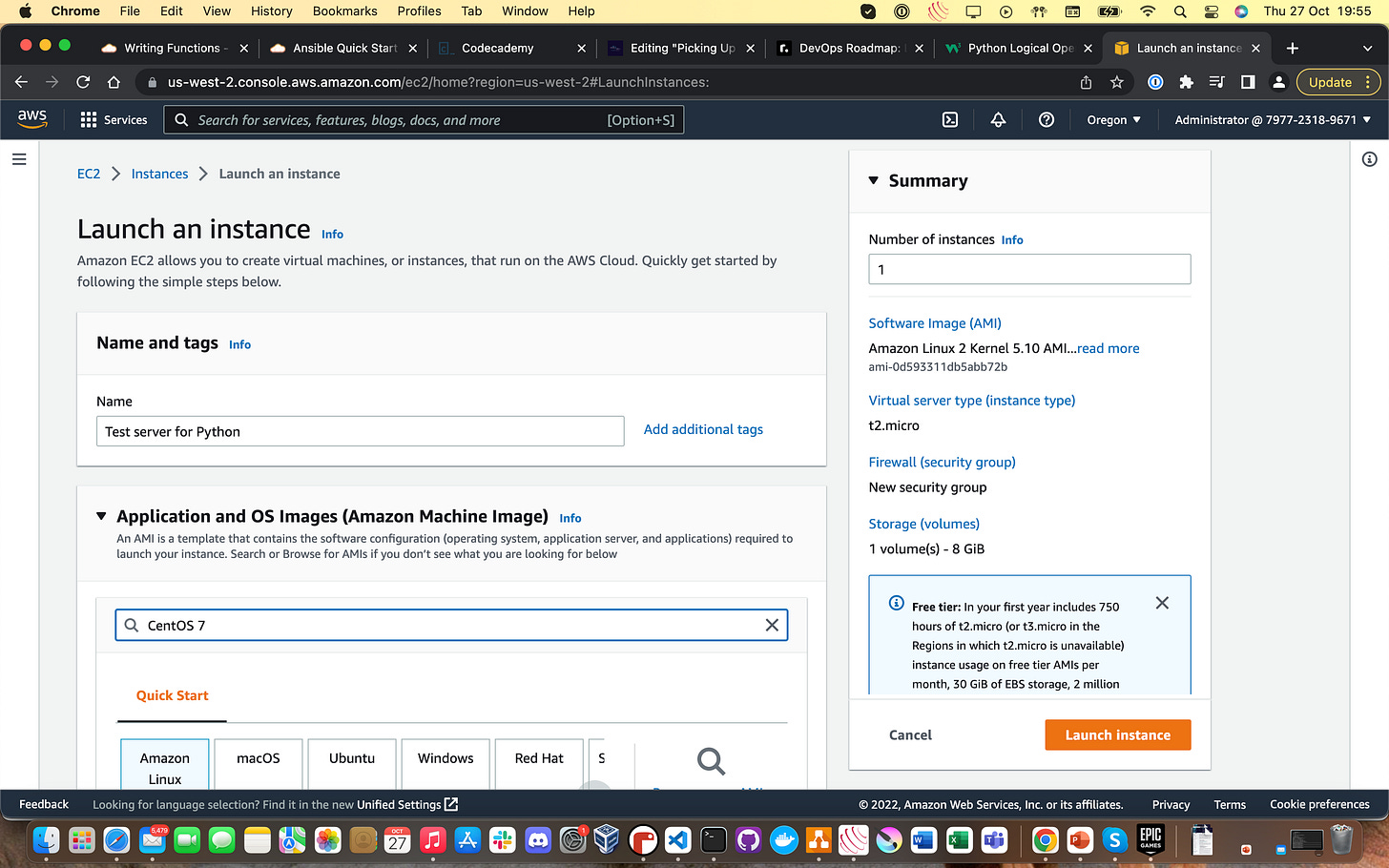Screen dimensions: 1389x868
Task: Open Cookie preferences in footer
Action: tap(1319, 804)
